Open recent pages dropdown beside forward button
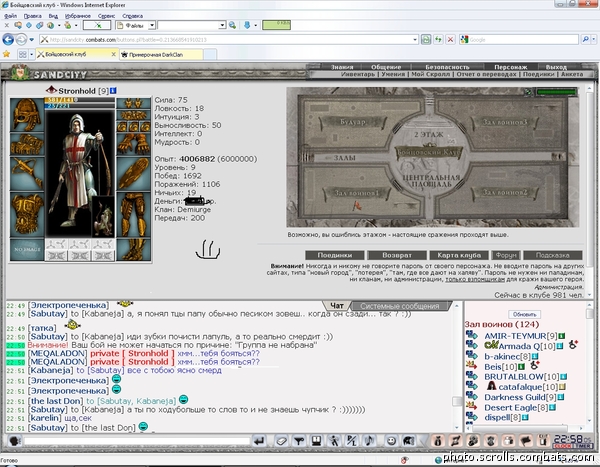 (31, 39)
